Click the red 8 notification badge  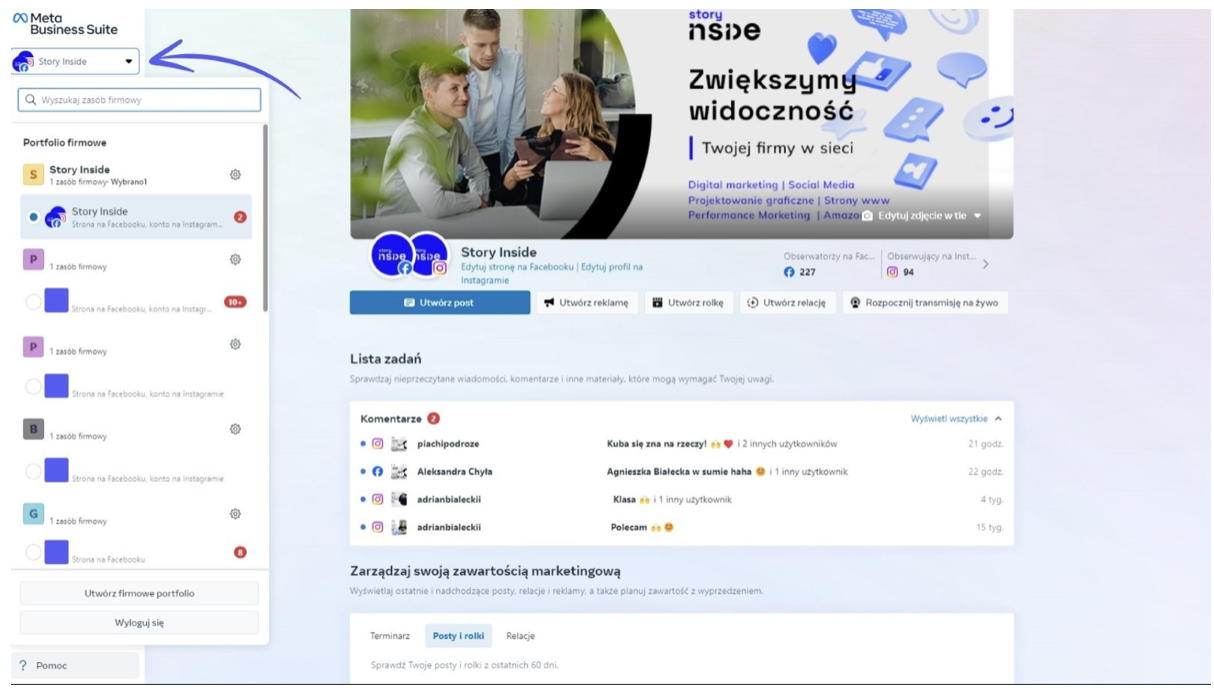[x=240, y=552]
